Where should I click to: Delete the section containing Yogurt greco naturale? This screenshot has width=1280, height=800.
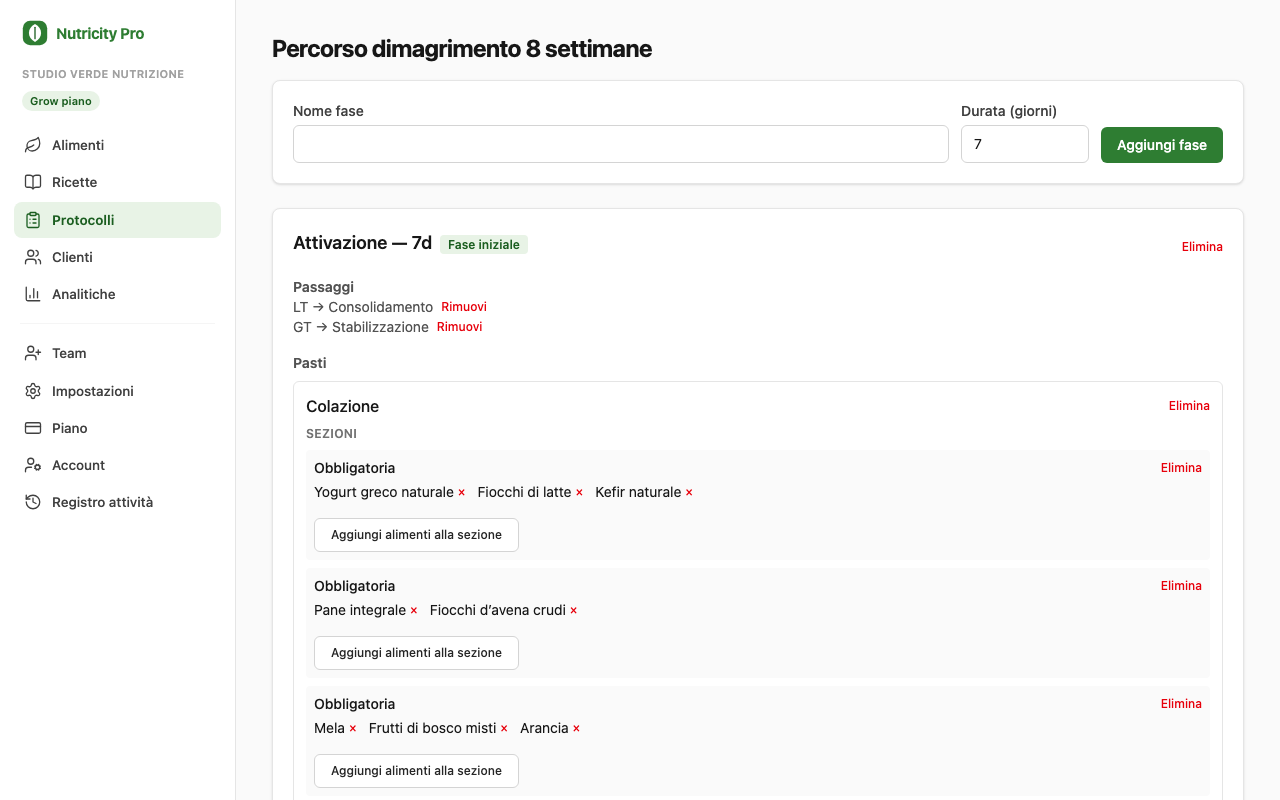tap(1181, 468)
